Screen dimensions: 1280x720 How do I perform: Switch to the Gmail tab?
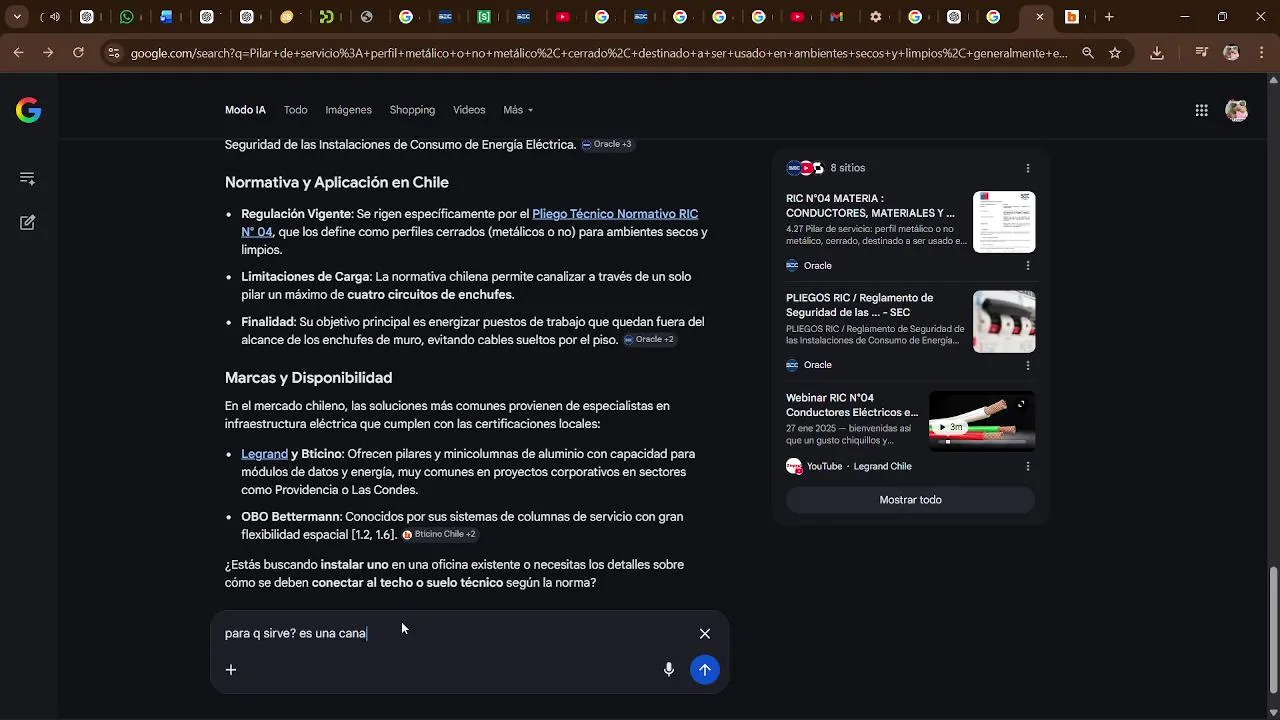click(837, 17)
